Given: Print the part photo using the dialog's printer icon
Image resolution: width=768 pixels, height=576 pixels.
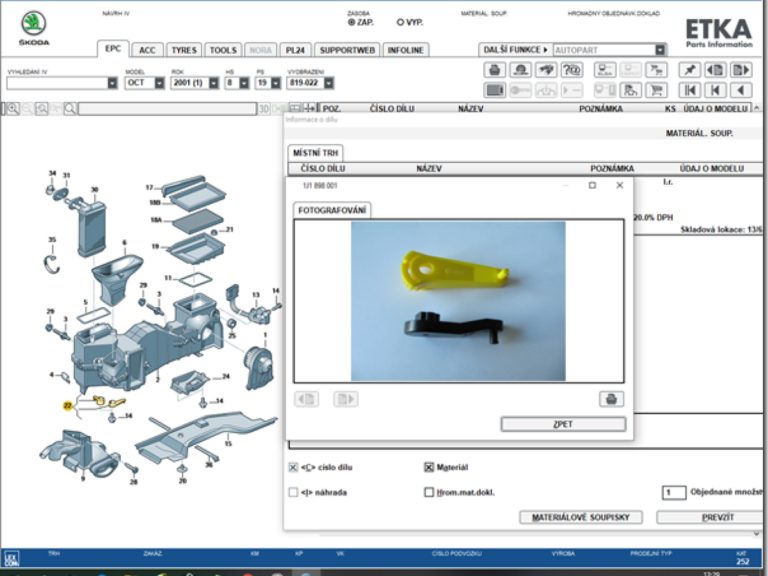Looking at the screenshot, I should tap(610, 399).
